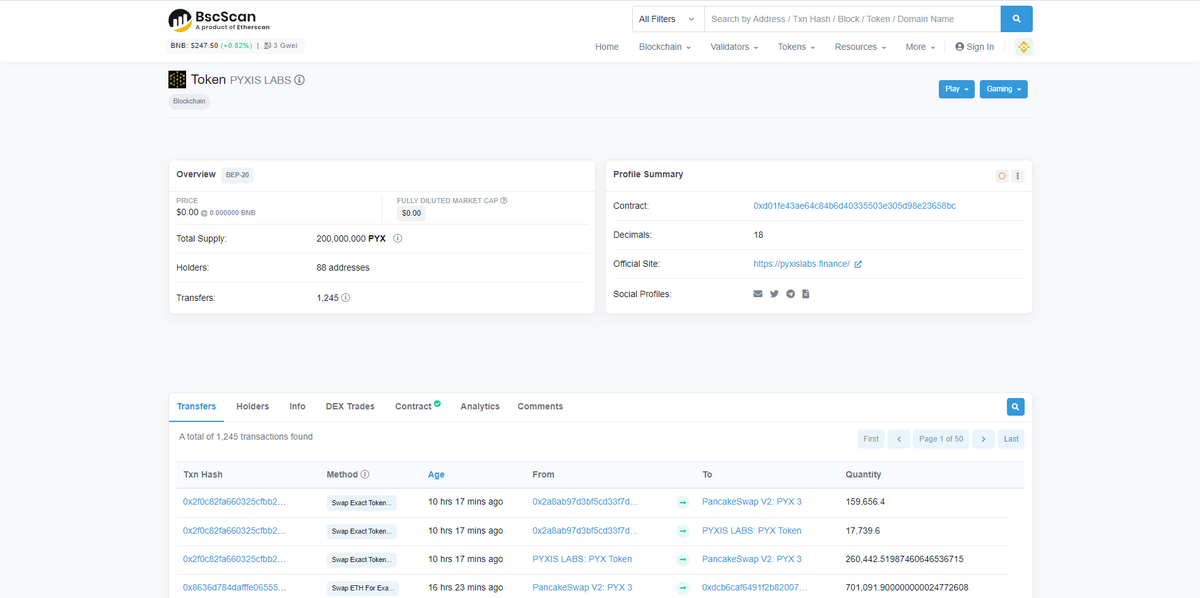The image size is (1200, 598).
Task: Click the Last page button
Action: (x=1012, y=439)
